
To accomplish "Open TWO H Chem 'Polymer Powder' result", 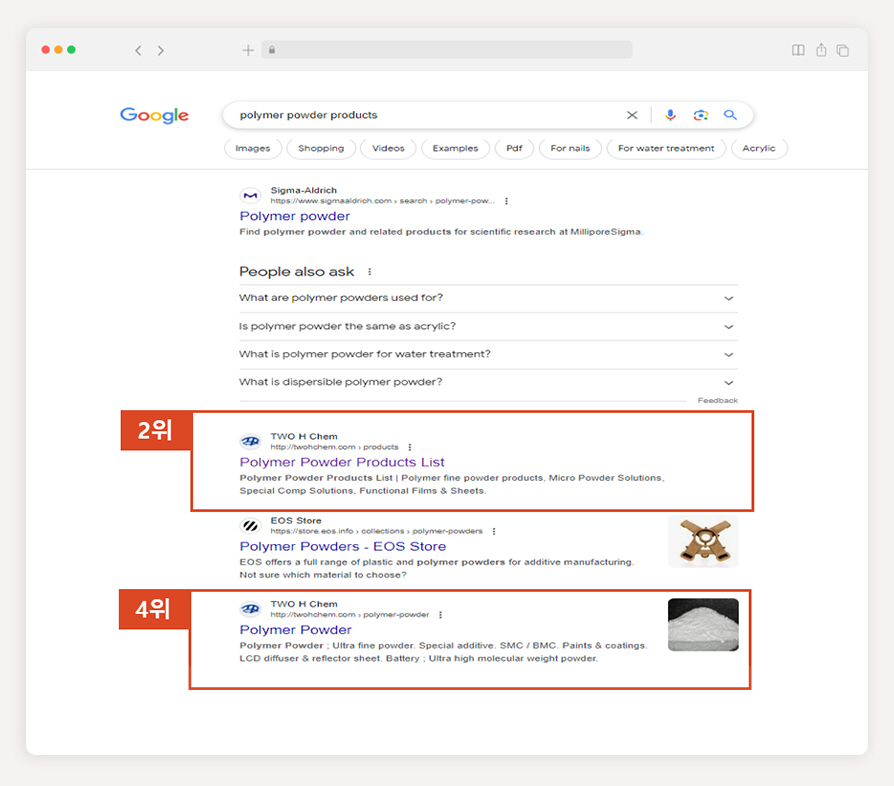I will pos(295,630).
